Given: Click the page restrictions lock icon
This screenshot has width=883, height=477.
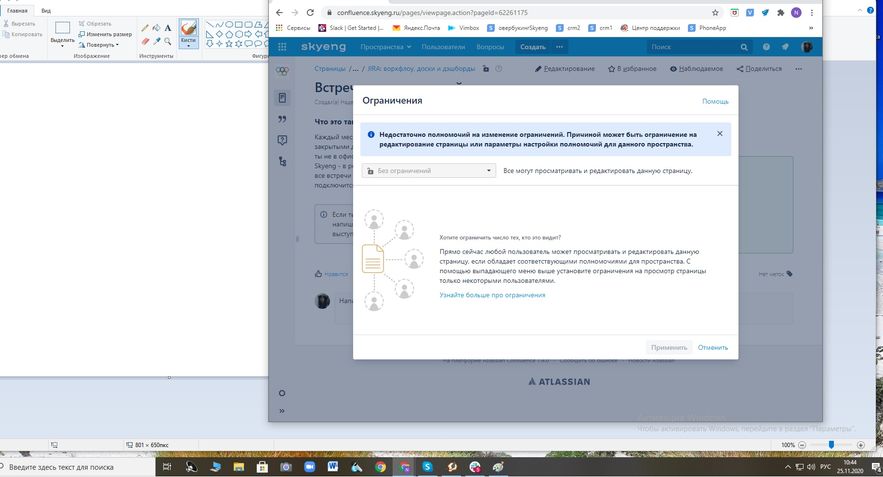Looking at the screenshot, I should tap(486, 69).
